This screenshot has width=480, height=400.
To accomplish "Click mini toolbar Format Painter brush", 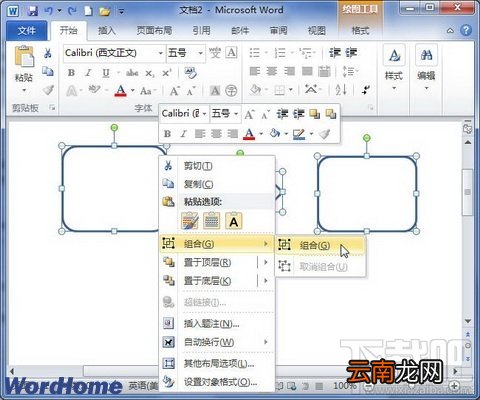I will click(324, 134).
